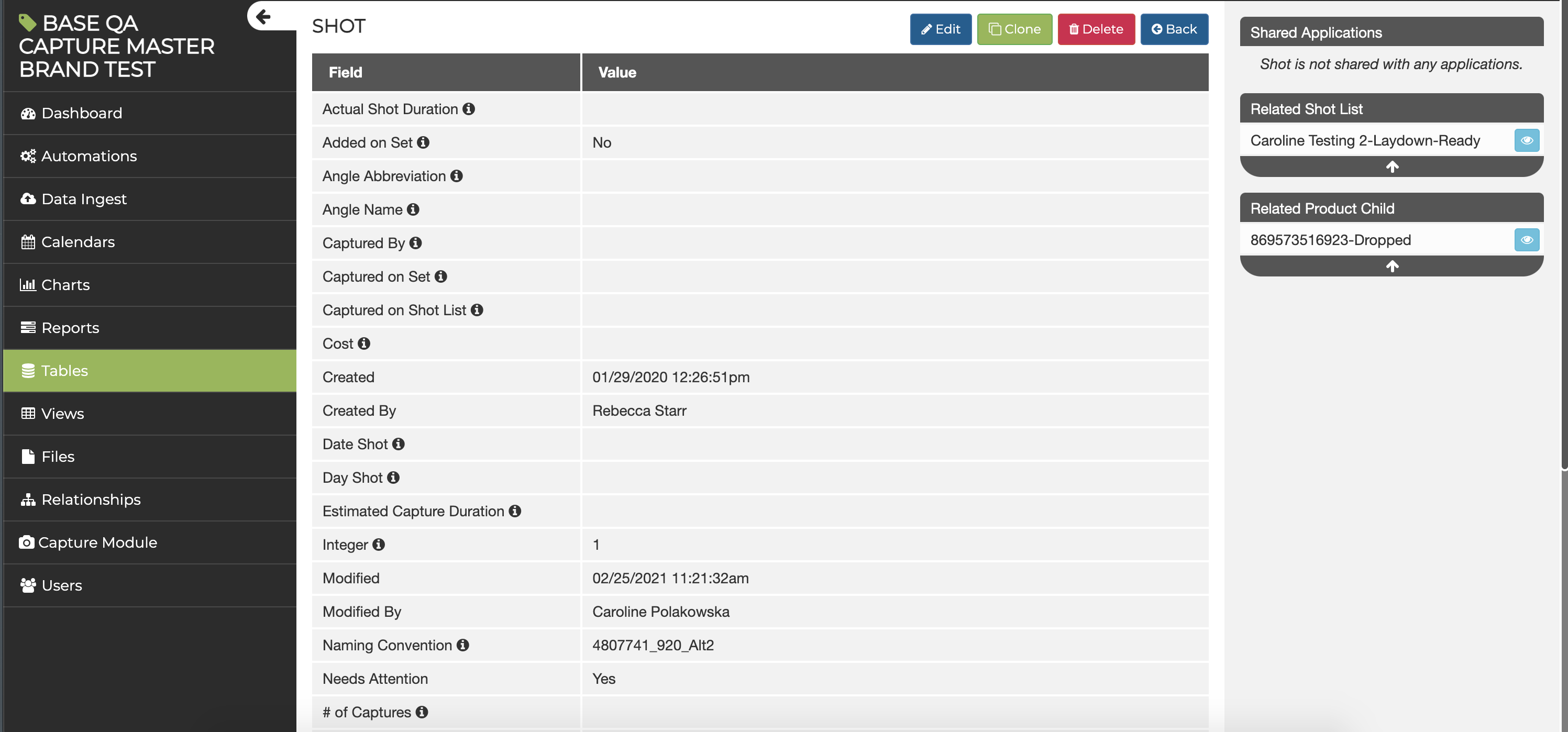View the 869573516923-Dropped product child record
The width and height of the screenshot is (1568, 732).
1526,240
